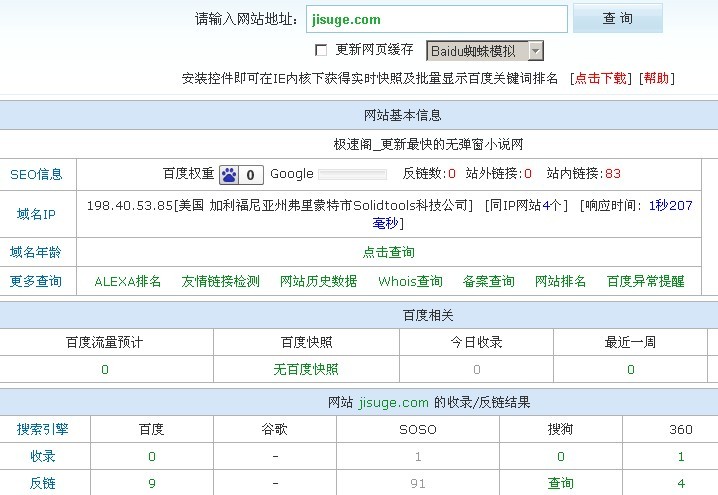
Task: Open the ALEXA排名 link
Action: (x=128, y=281)
